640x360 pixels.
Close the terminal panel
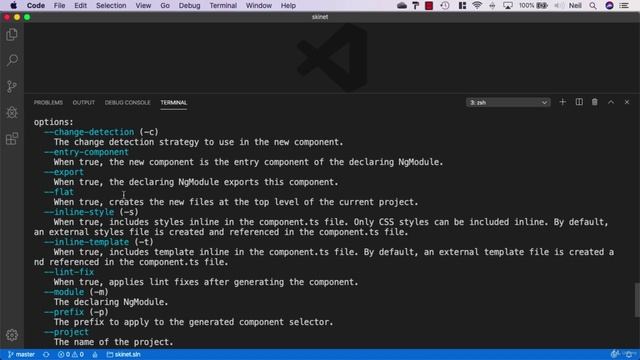click(x=627, y=102)
